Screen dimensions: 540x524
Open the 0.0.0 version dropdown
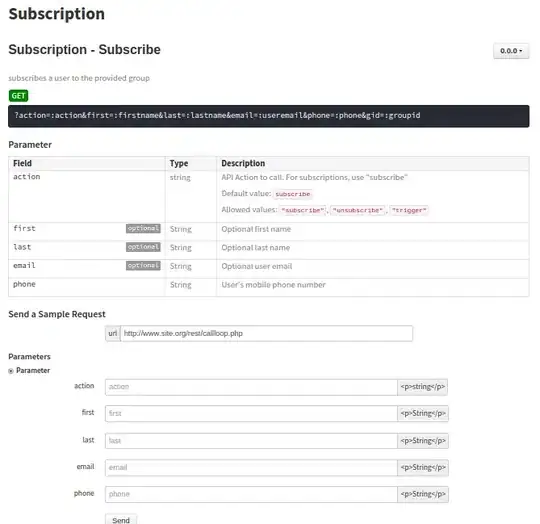(511, 51)
